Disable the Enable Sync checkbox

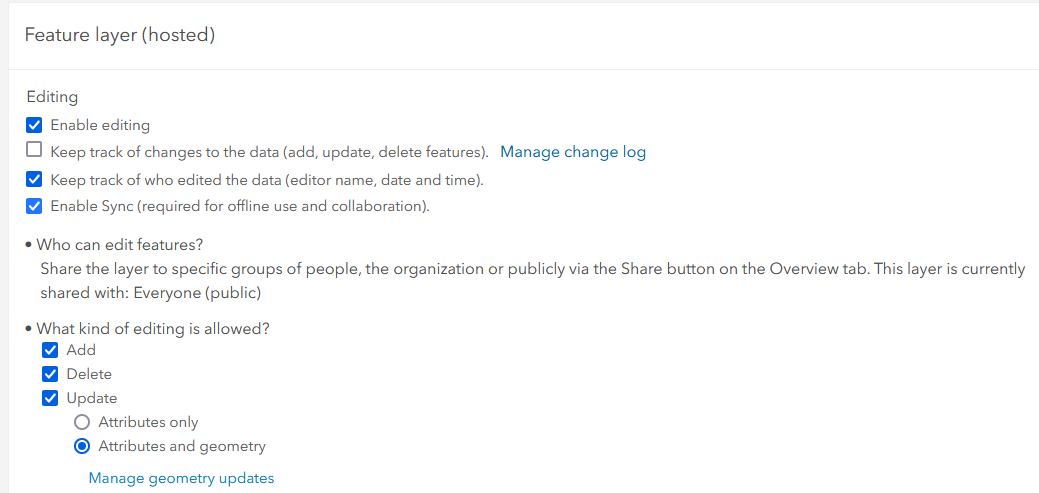[x=34, y=206]
